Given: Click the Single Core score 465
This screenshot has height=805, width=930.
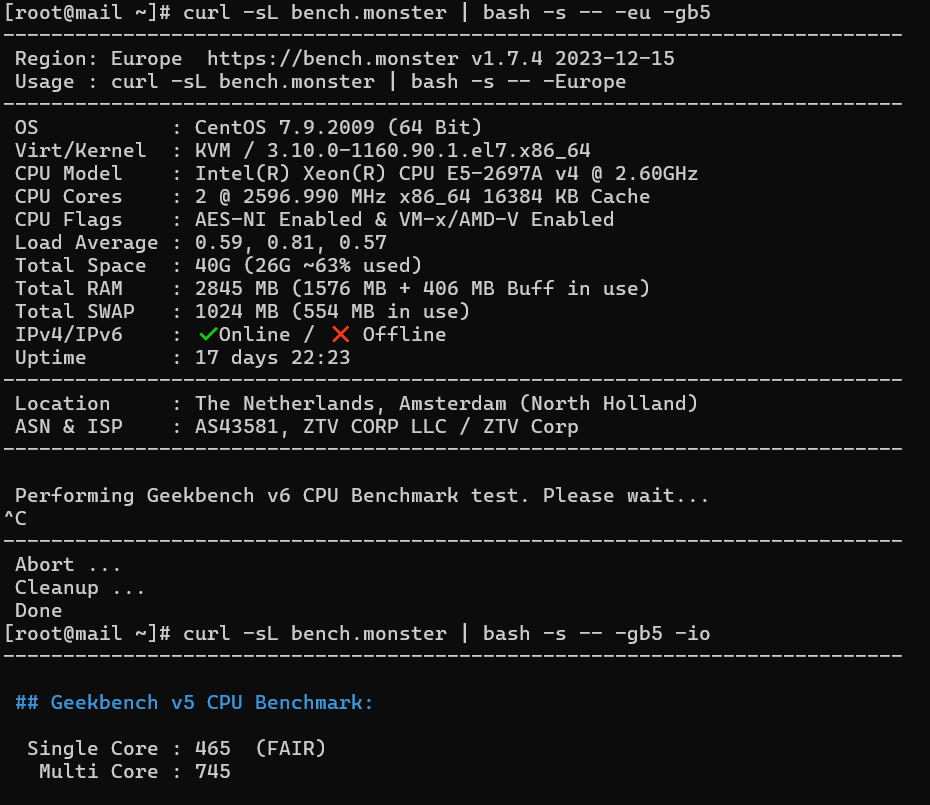Looking at the screenshot, I should (212, 749).
